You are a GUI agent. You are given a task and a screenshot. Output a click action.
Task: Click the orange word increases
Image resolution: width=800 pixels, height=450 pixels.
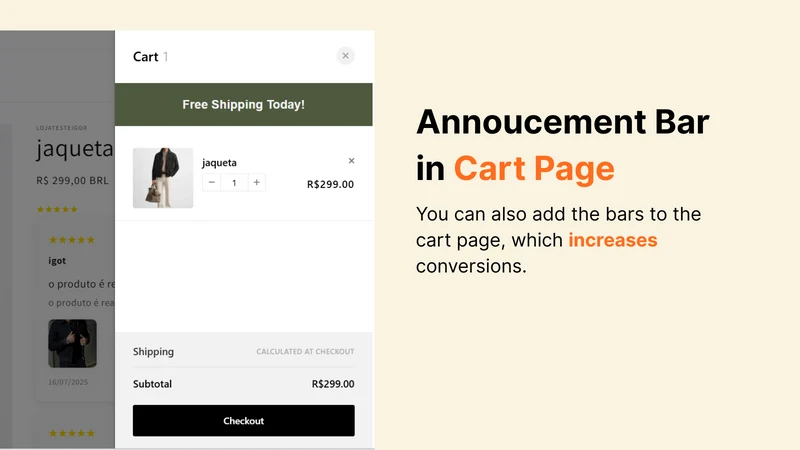click(613, 240)
